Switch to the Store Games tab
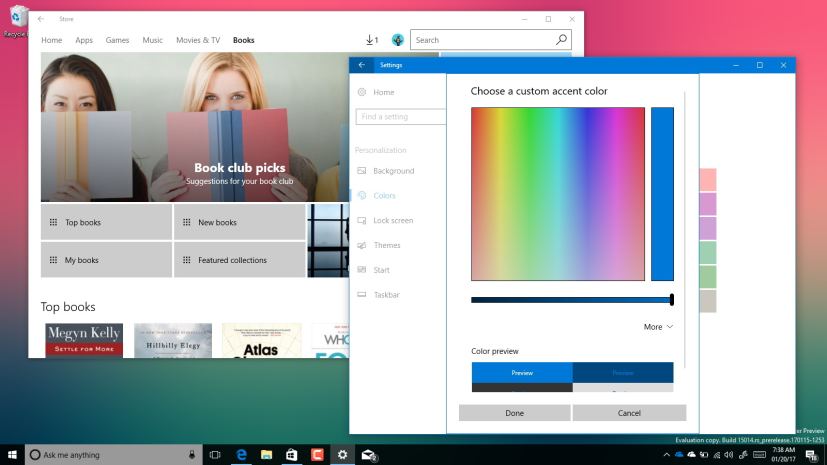Viewport: 827px width, 465px height. pyautogui.click(x=117, y=40)
